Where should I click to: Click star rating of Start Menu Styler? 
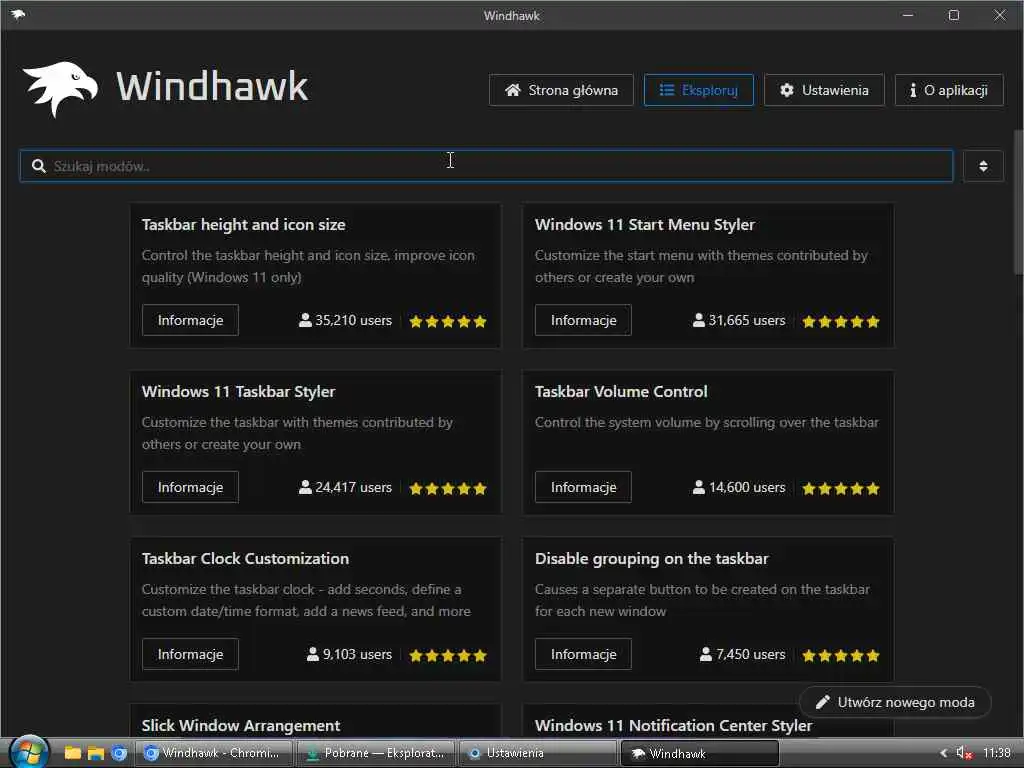click(x=841, y=321)
